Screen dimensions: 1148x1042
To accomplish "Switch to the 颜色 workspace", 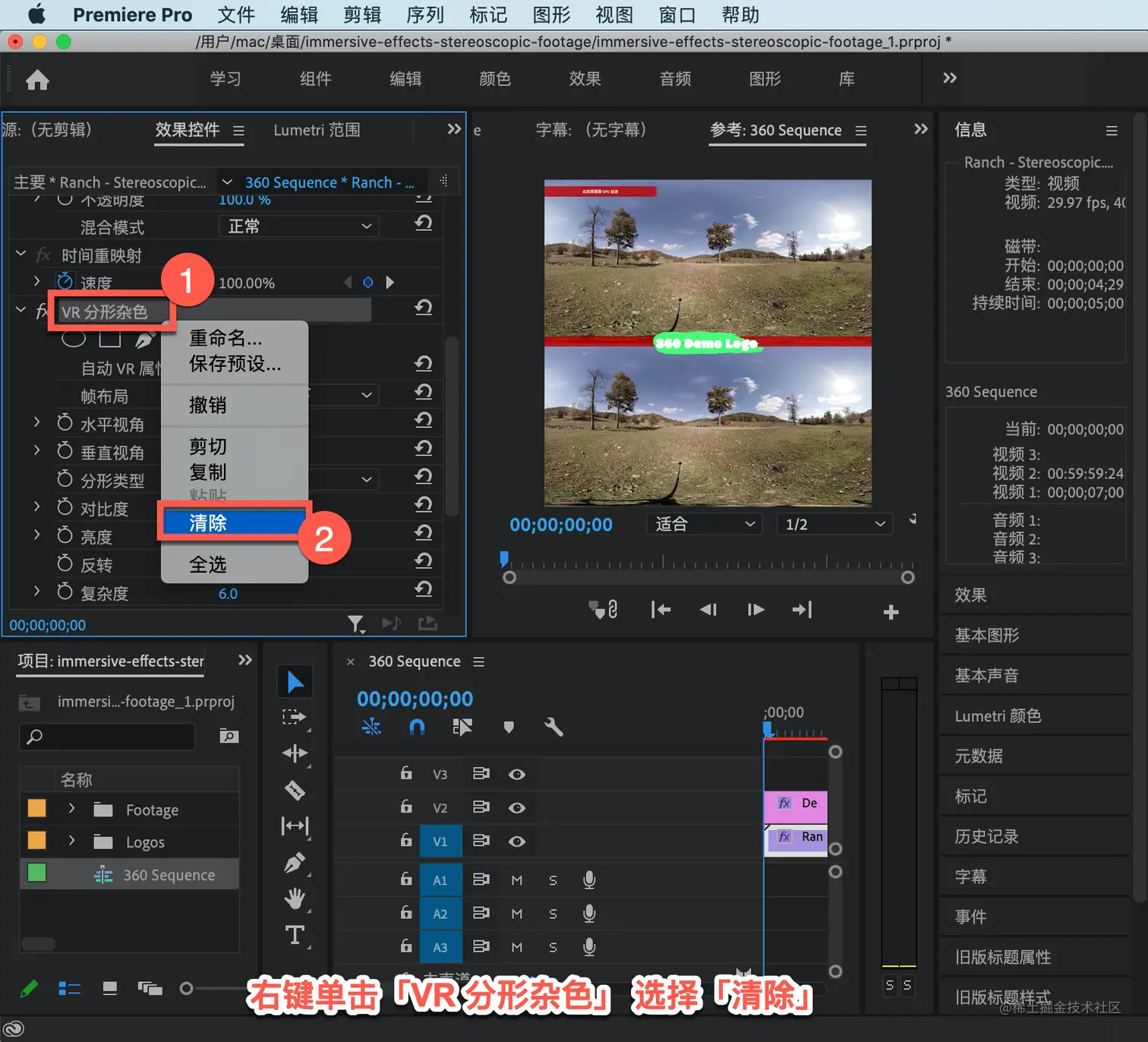I will (495, 79).
